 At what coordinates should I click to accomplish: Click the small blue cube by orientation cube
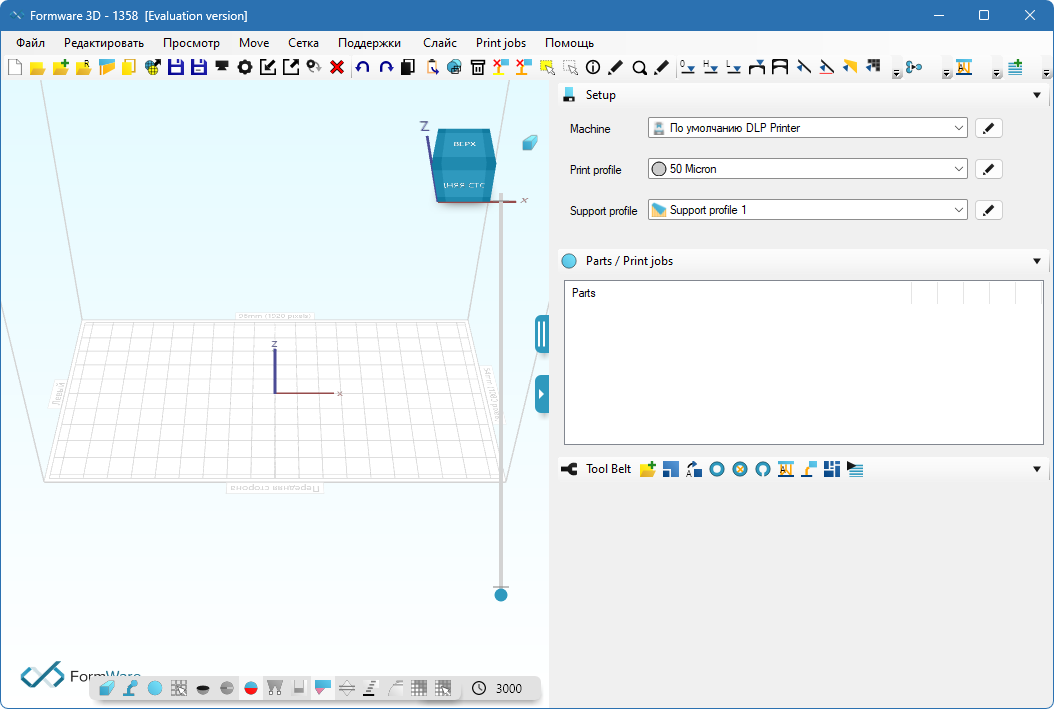(x=530, y=142)
